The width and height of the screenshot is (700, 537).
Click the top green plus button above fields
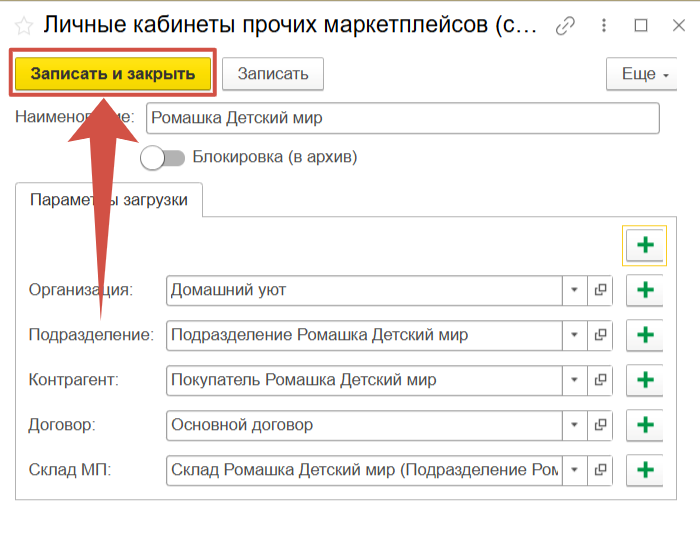click(645, 245)
